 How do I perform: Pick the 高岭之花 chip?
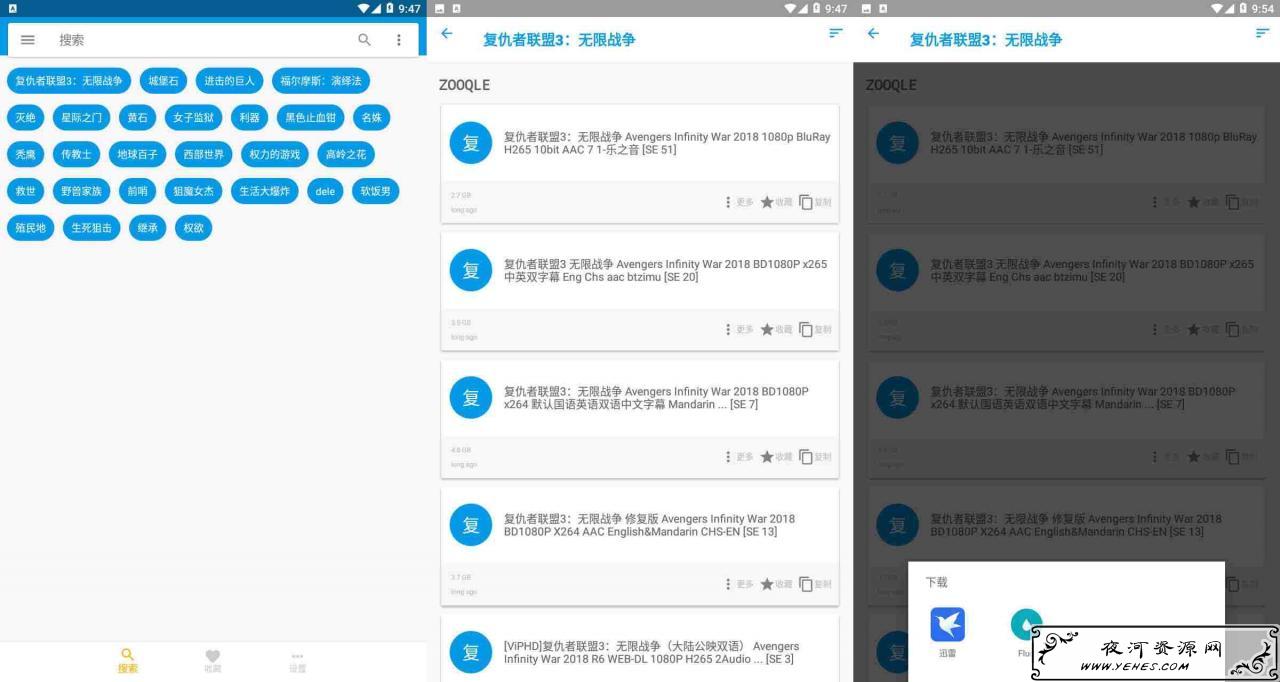[347, 155]
